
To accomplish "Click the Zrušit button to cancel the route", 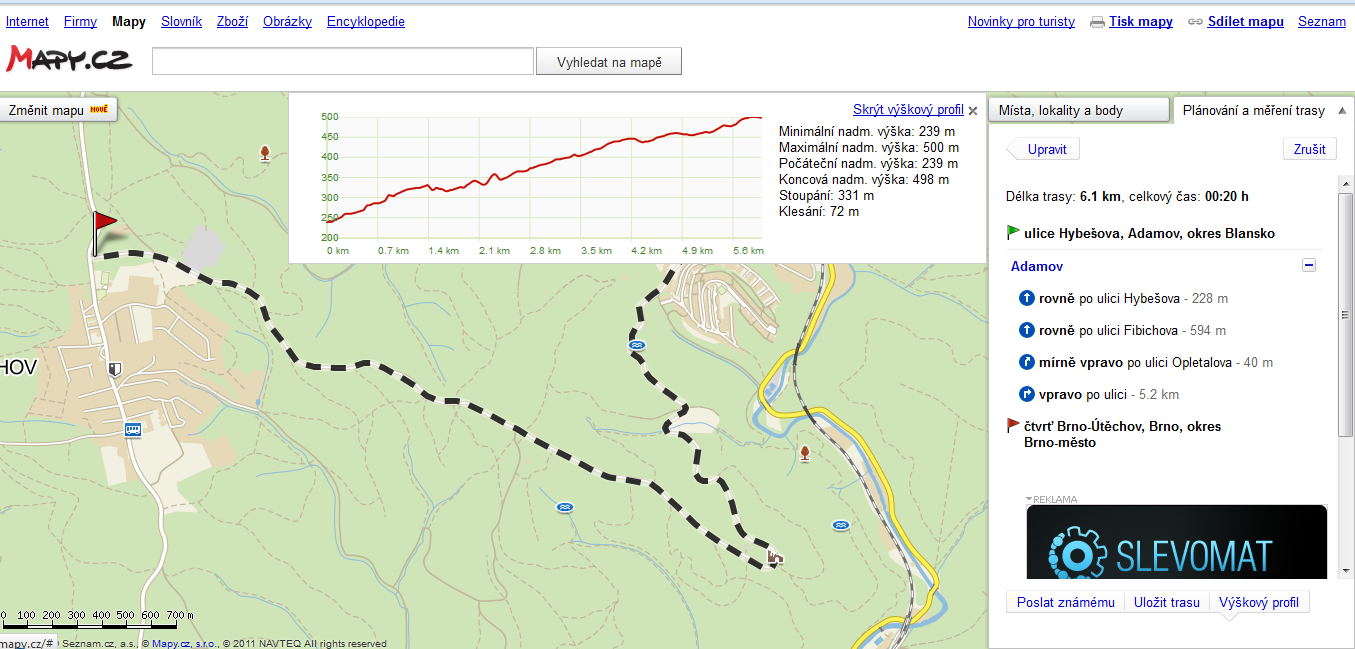I will tap(1309, 149).
